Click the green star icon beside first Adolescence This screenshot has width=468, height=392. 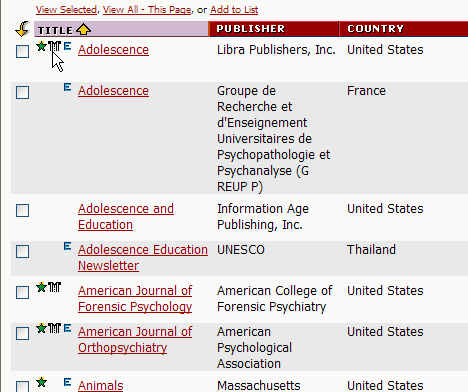[x=41, y=46]
